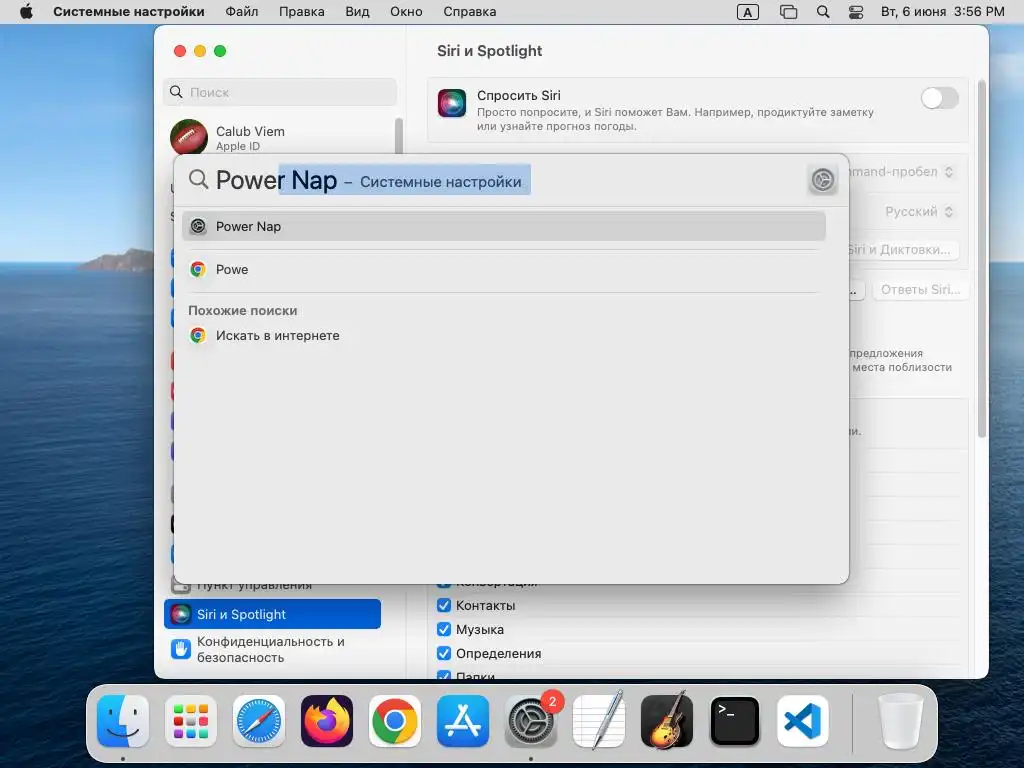Select Siri и Spotlight in sidebar

272,614
